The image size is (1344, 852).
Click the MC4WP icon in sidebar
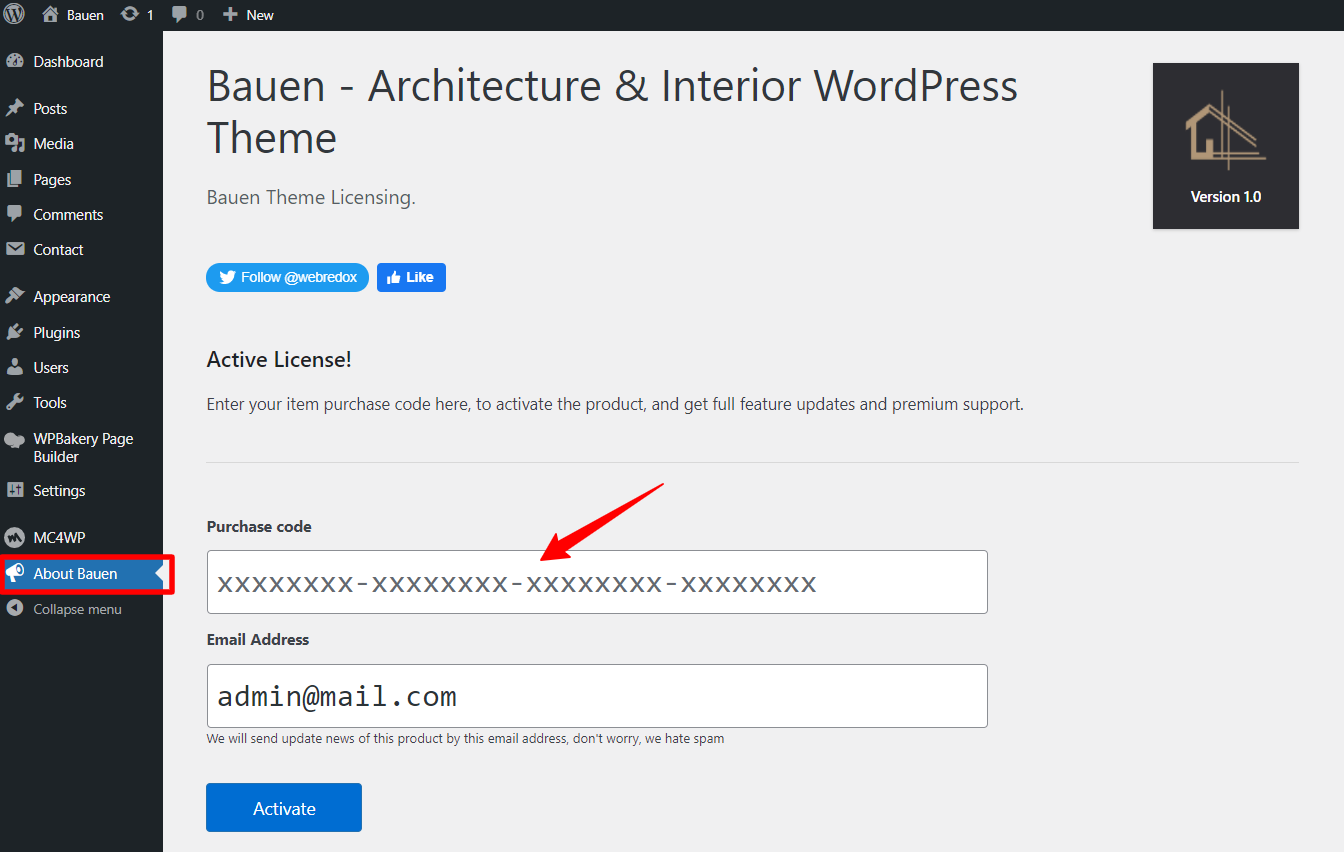[x=15, y=537]
